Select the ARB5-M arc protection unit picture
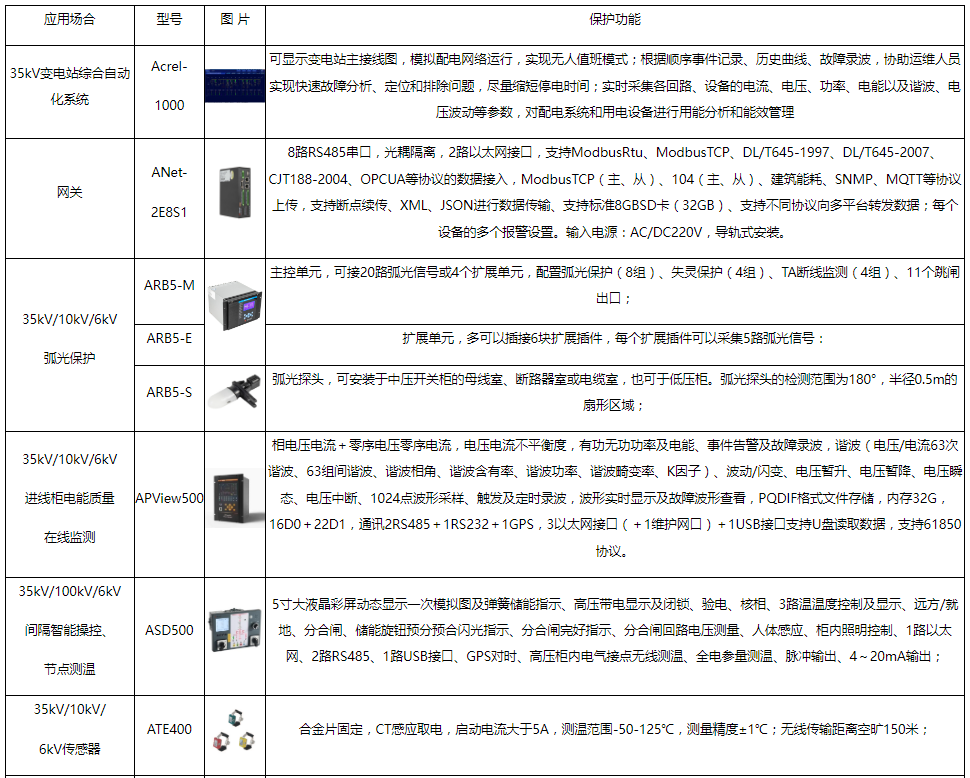The width and height of the screenshot is (970, 778). pyautogui.click(x=235, y=305)
